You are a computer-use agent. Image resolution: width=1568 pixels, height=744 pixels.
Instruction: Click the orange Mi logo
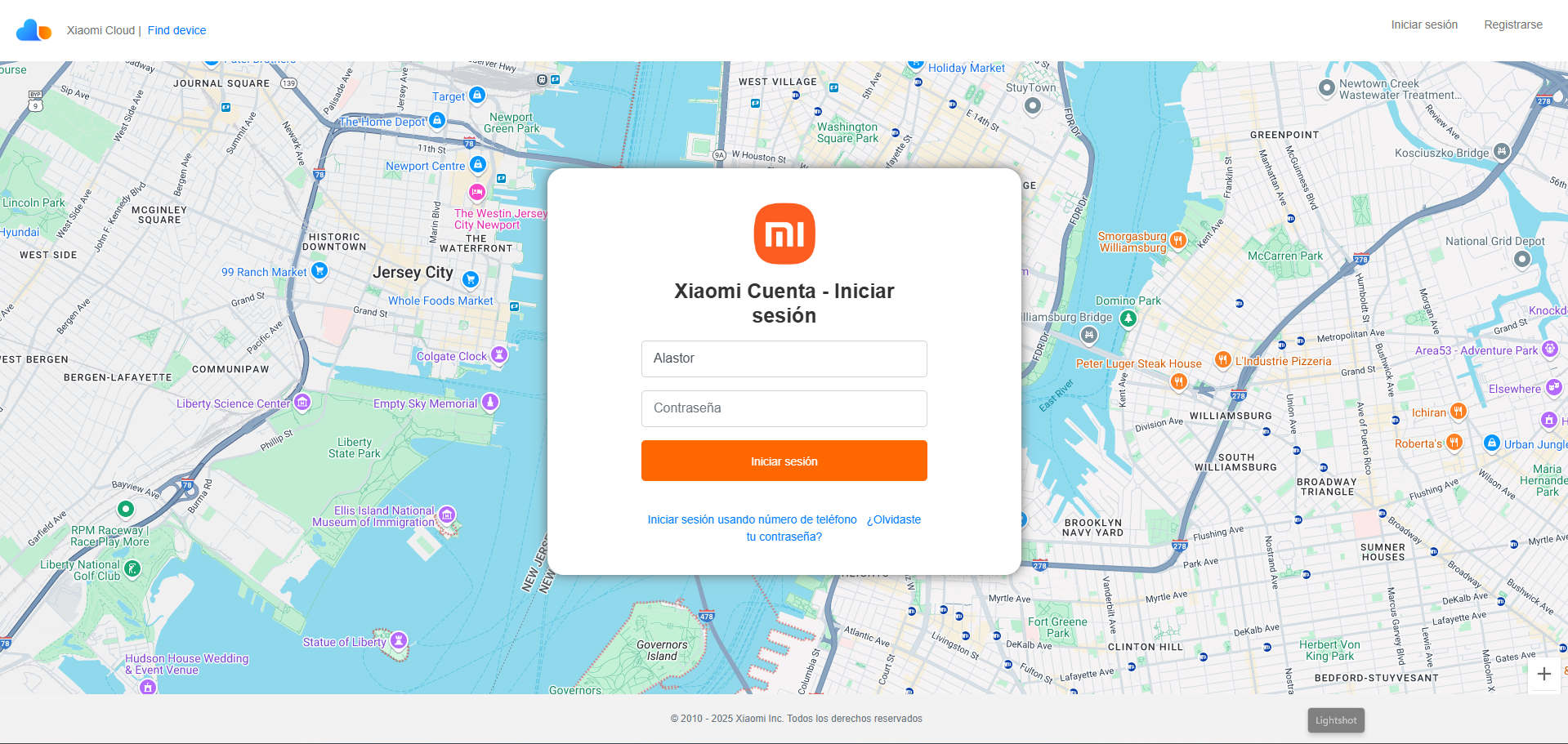pos(784,234)
